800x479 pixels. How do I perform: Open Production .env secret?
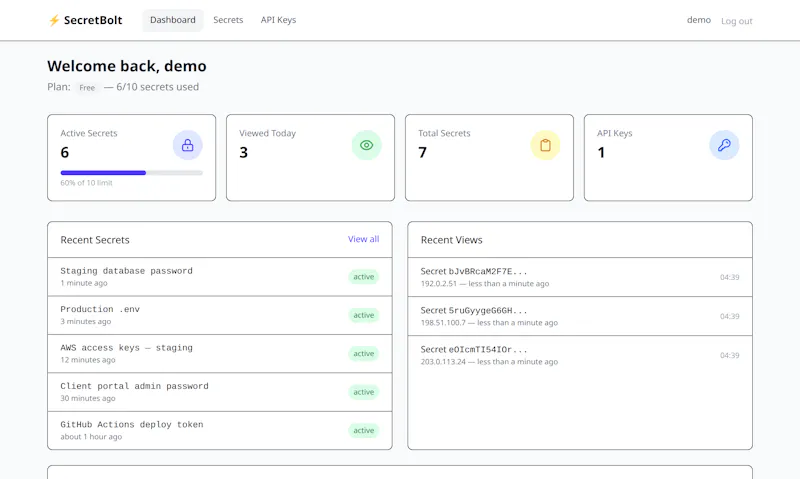(220, 315)
